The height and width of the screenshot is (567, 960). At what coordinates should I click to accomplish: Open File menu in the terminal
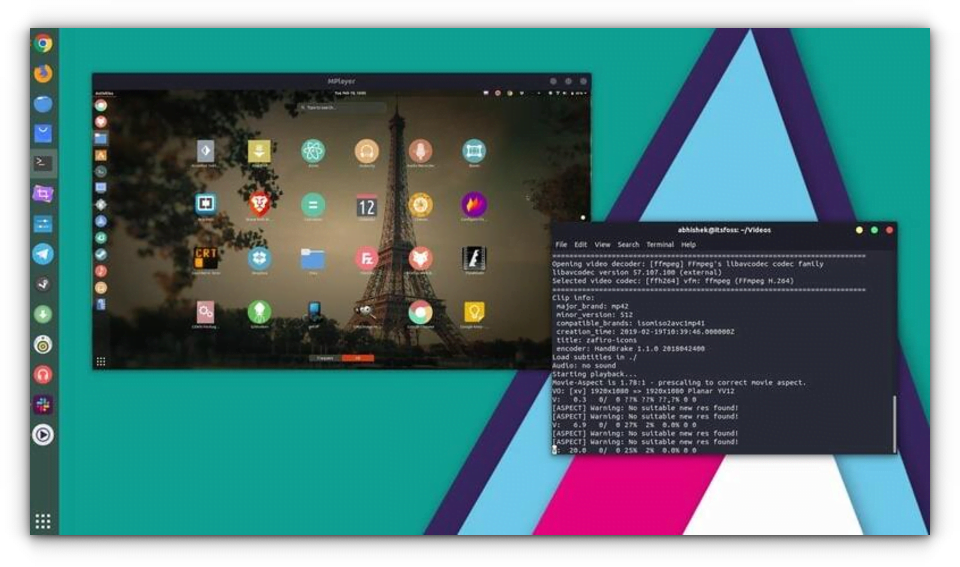pos(561,244)
